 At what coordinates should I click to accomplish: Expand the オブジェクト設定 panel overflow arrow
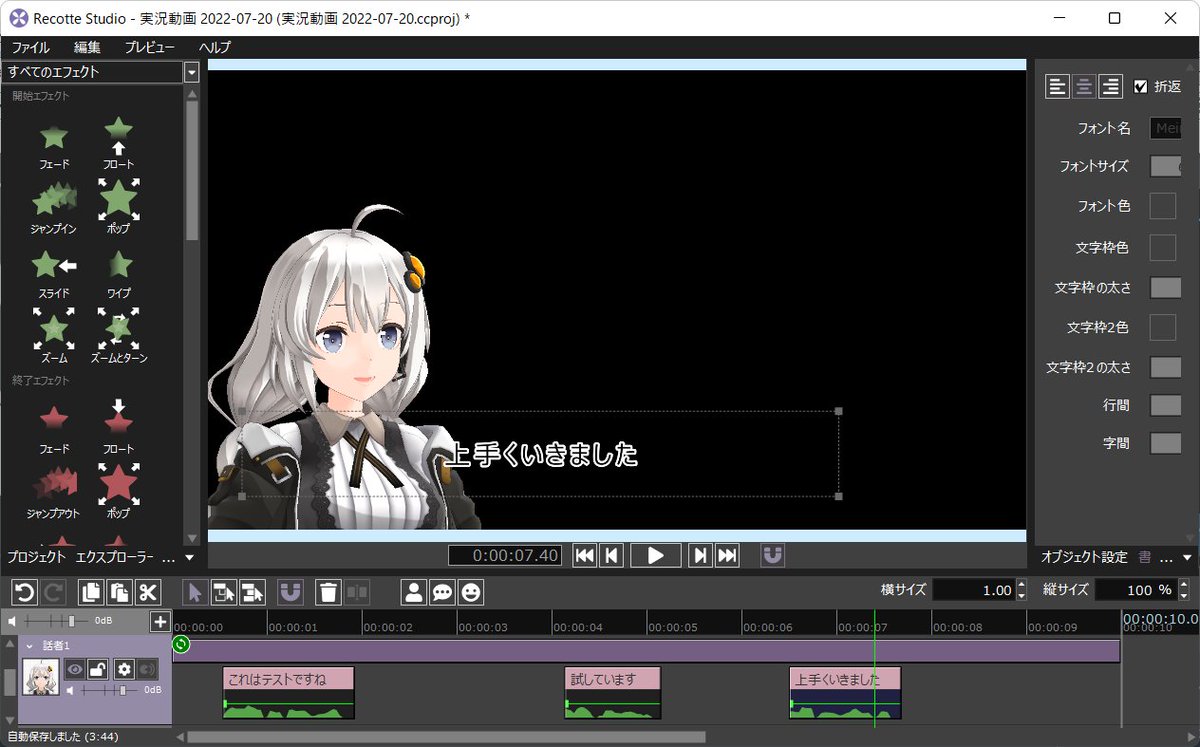[1188, 558]
